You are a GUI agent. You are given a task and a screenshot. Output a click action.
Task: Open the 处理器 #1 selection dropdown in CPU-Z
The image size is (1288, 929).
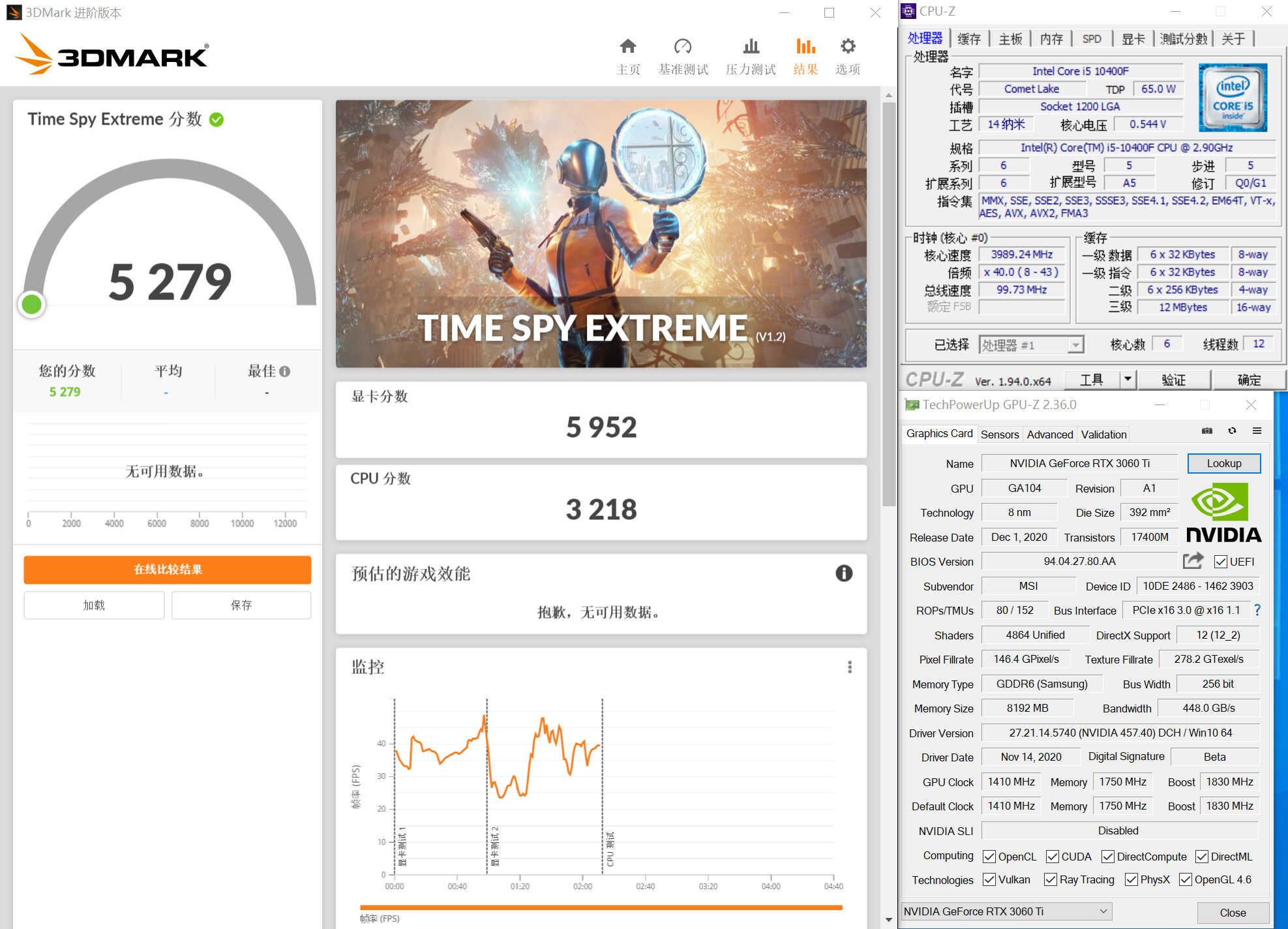1031,344
